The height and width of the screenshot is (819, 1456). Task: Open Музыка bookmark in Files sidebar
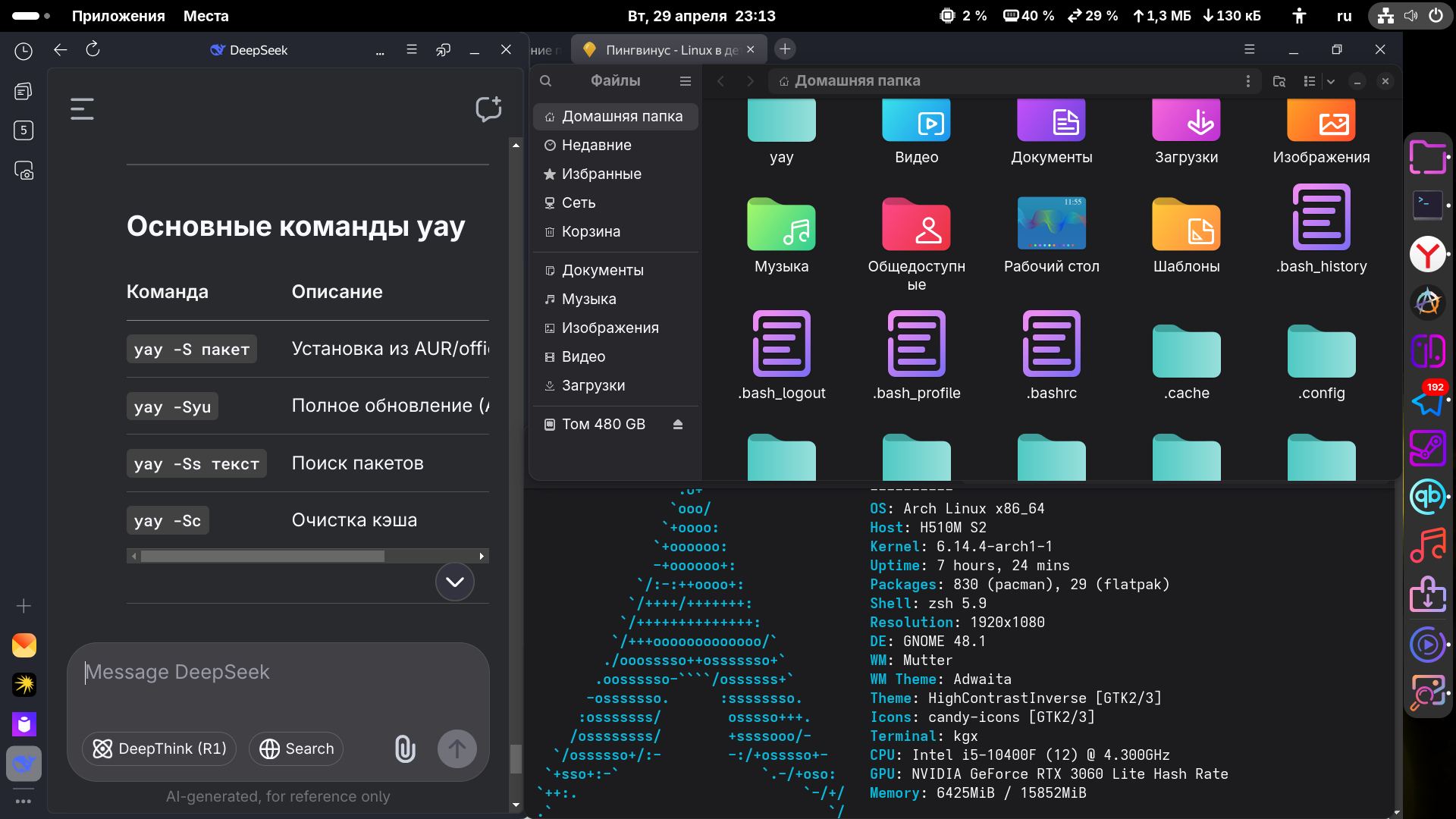[615, 300]
